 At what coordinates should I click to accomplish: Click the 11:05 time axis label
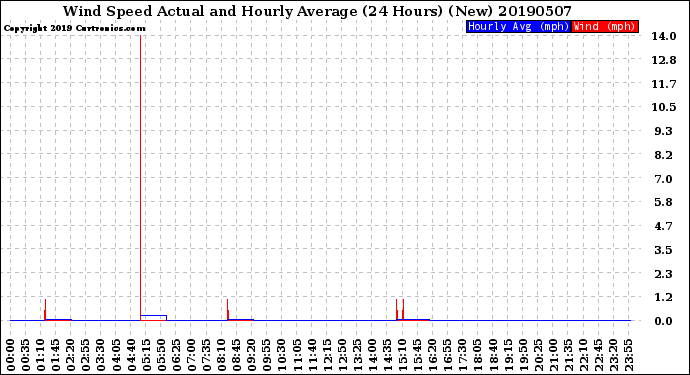click(x=297, y=355)
